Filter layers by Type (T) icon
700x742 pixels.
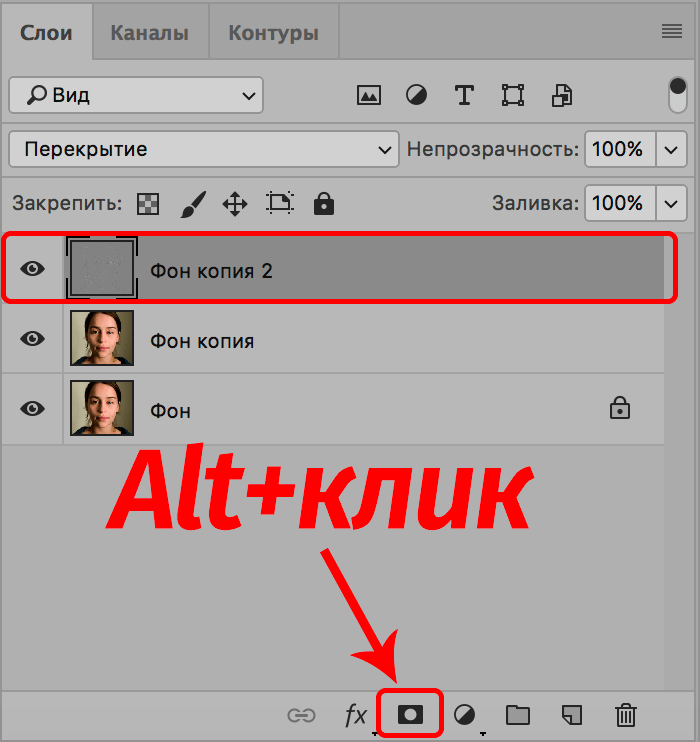[x=464, y=95]
